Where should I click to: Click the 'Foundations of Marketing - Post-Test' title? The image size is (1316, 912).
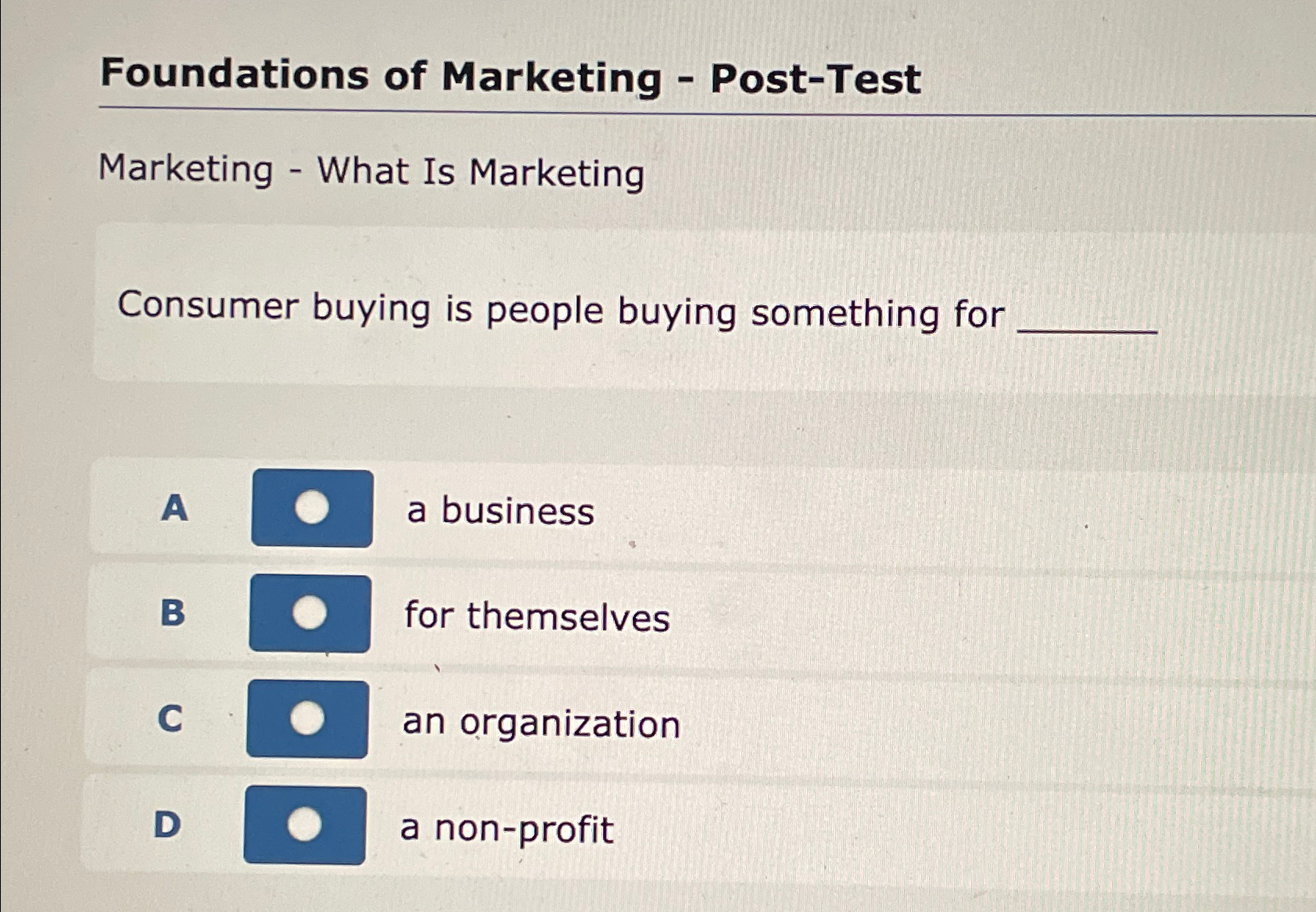(508, 75)
